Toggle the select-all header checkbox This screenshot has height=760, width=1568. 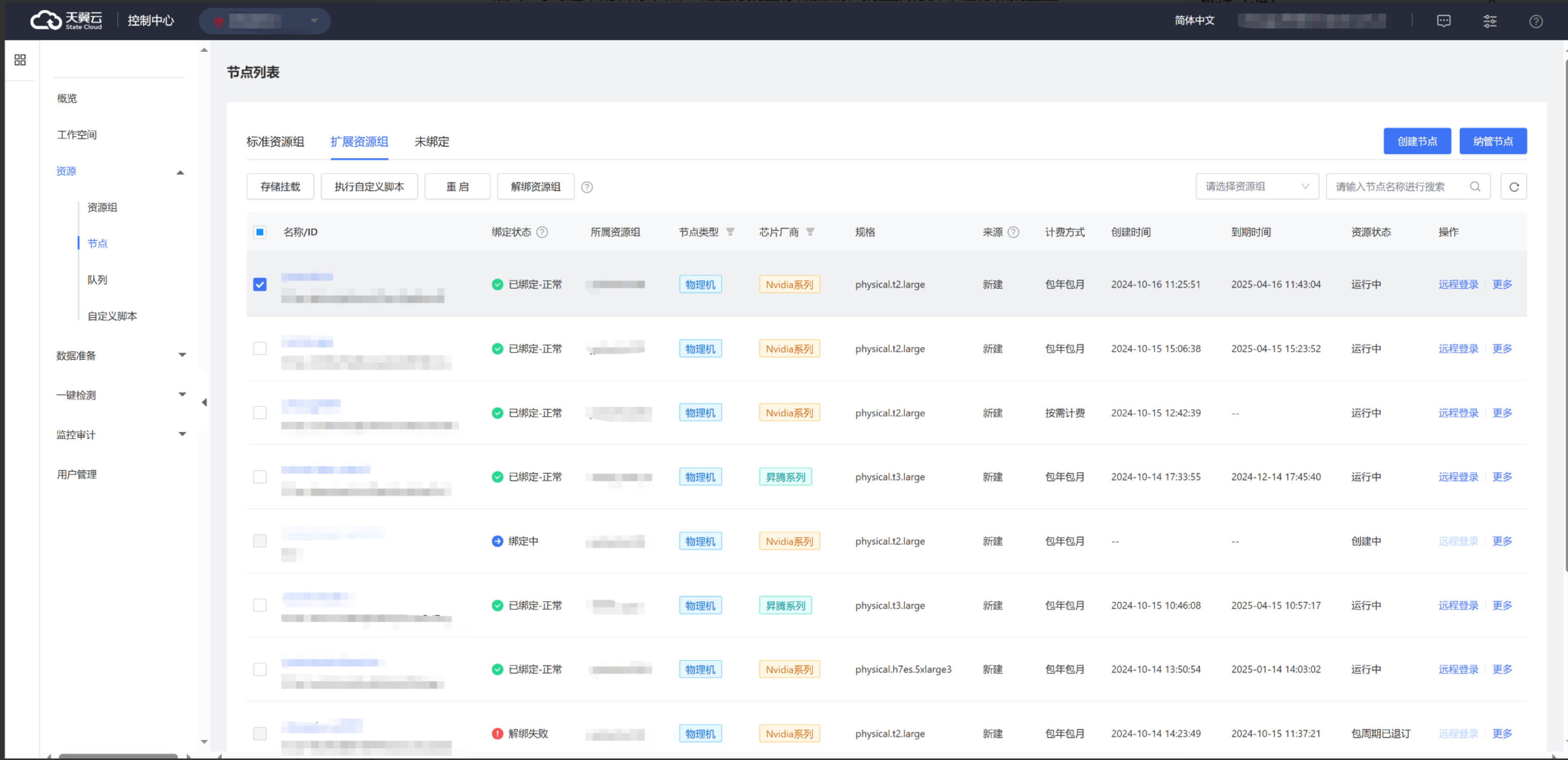(260, 232)
